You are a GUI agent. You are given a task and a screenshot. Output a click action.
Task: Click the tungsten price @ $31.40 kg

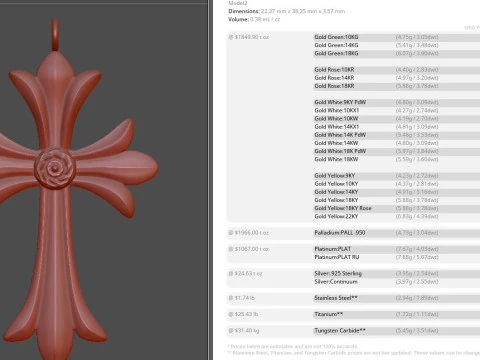coord(244,331)
